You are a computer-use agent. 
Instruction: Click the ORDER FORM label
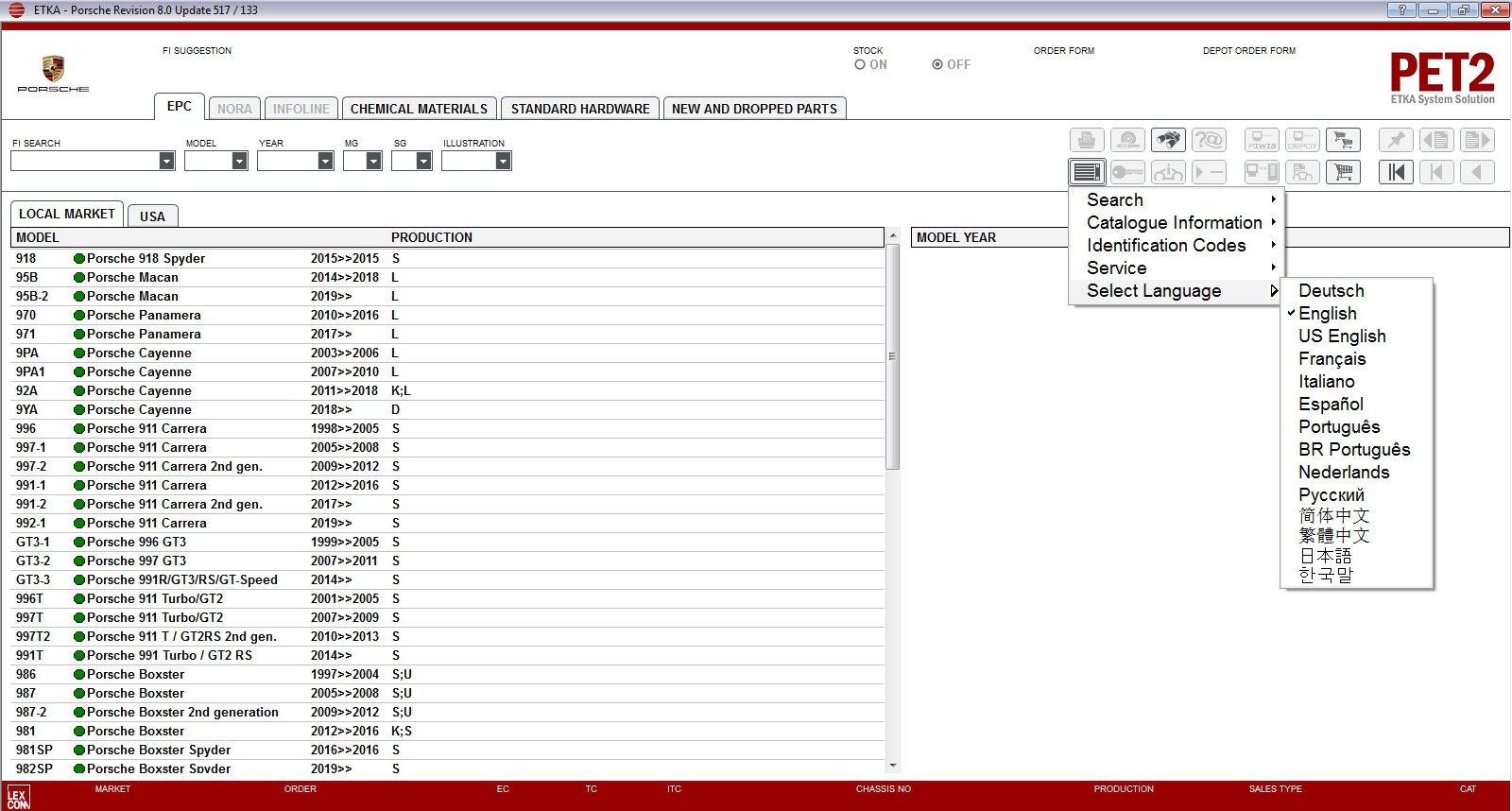(1064, 51)
